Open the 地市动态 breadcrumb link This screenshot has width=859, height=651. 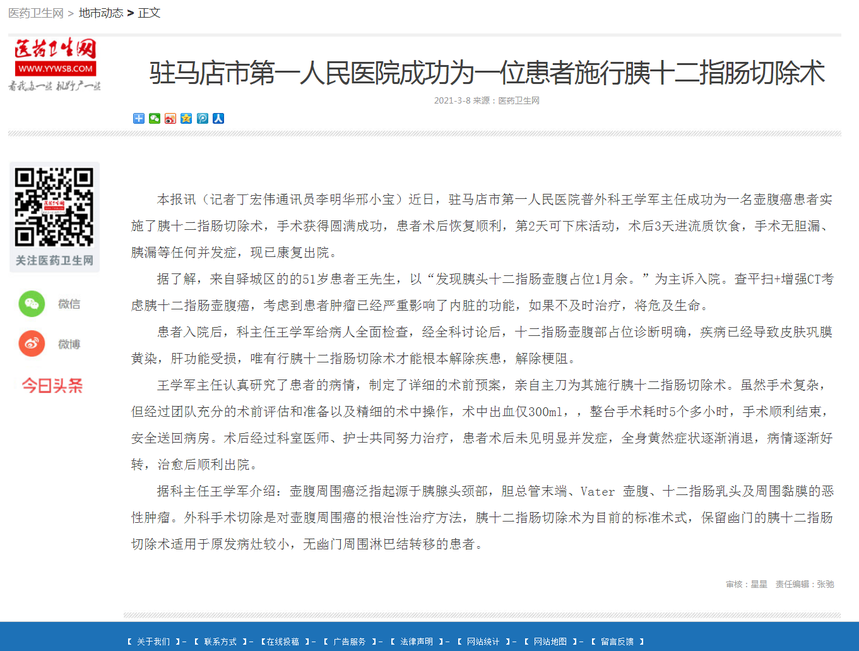click(101, 13)
